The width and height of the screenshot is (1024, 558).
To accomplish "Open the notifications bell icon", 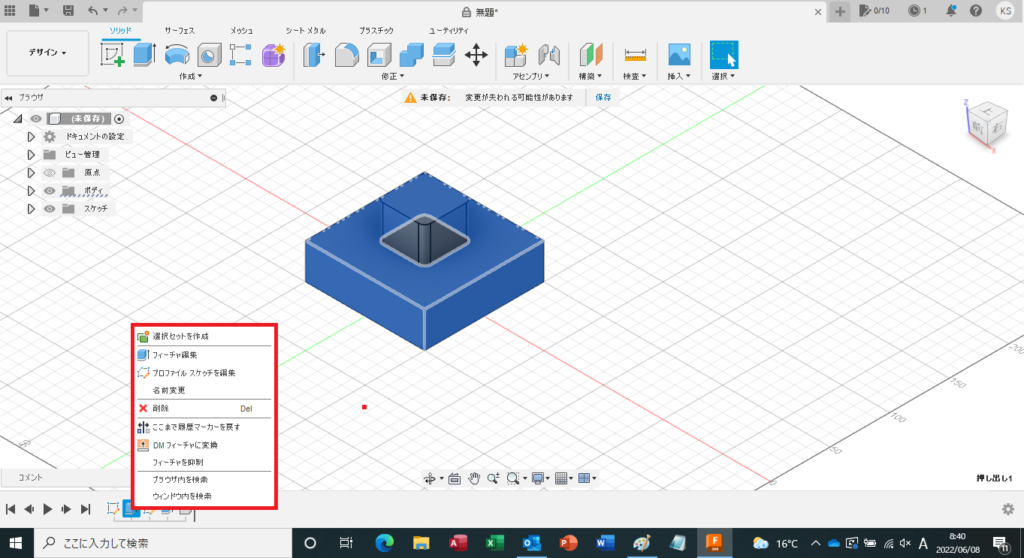I will tap(951, 10).
